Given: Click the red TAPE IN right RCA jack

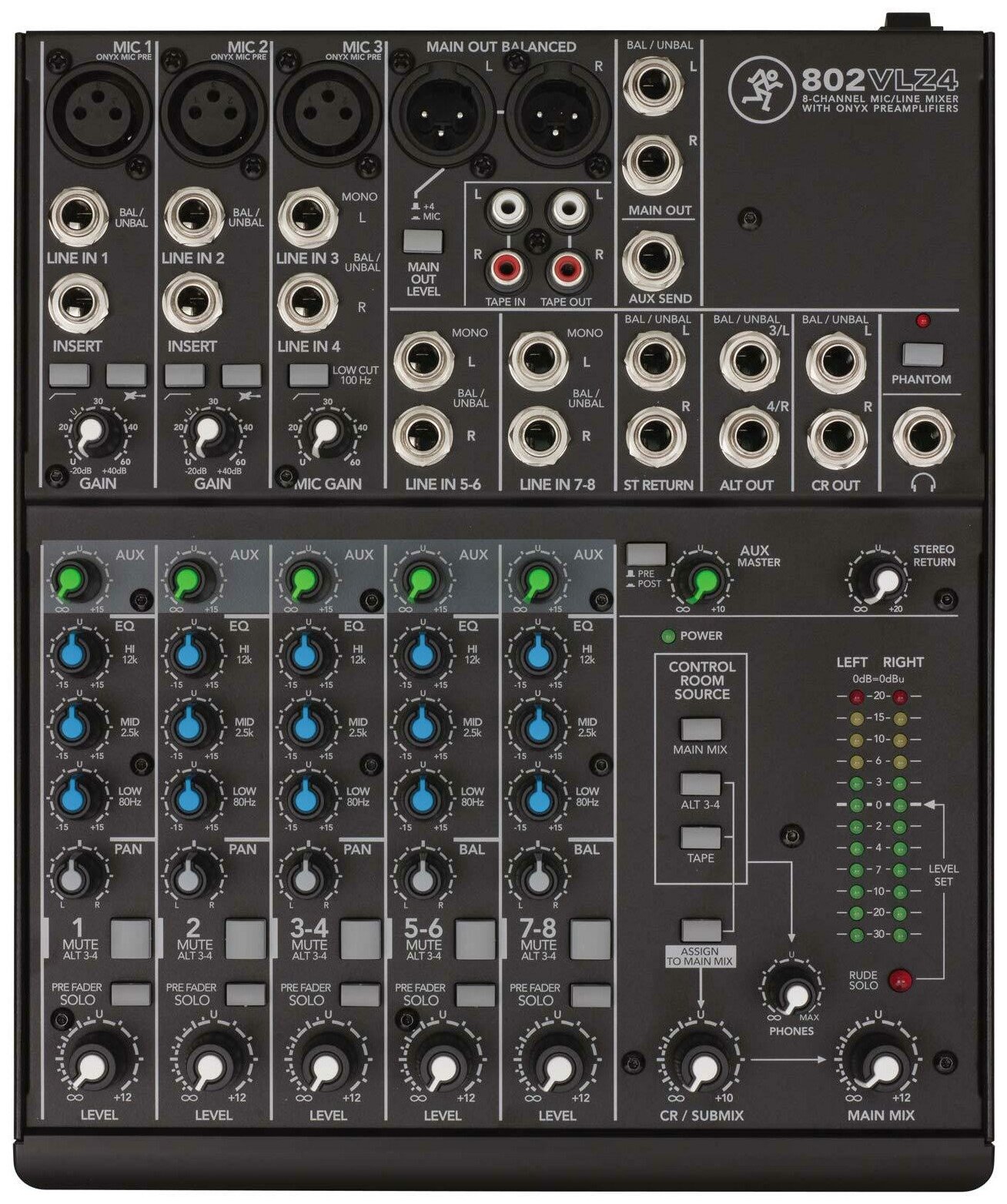Looking at the screenshot, I should pos(506,269).
